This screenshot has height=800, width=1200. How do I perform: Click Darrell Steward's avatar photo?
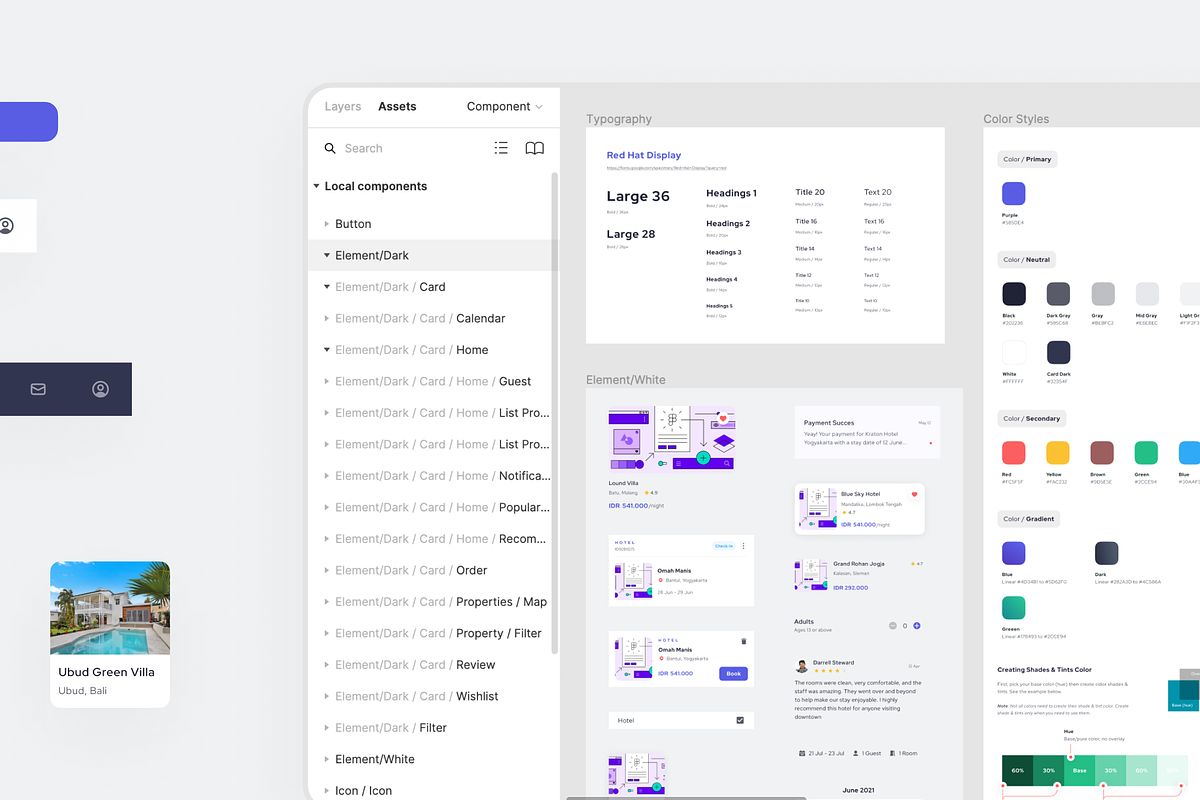point(801,666)
